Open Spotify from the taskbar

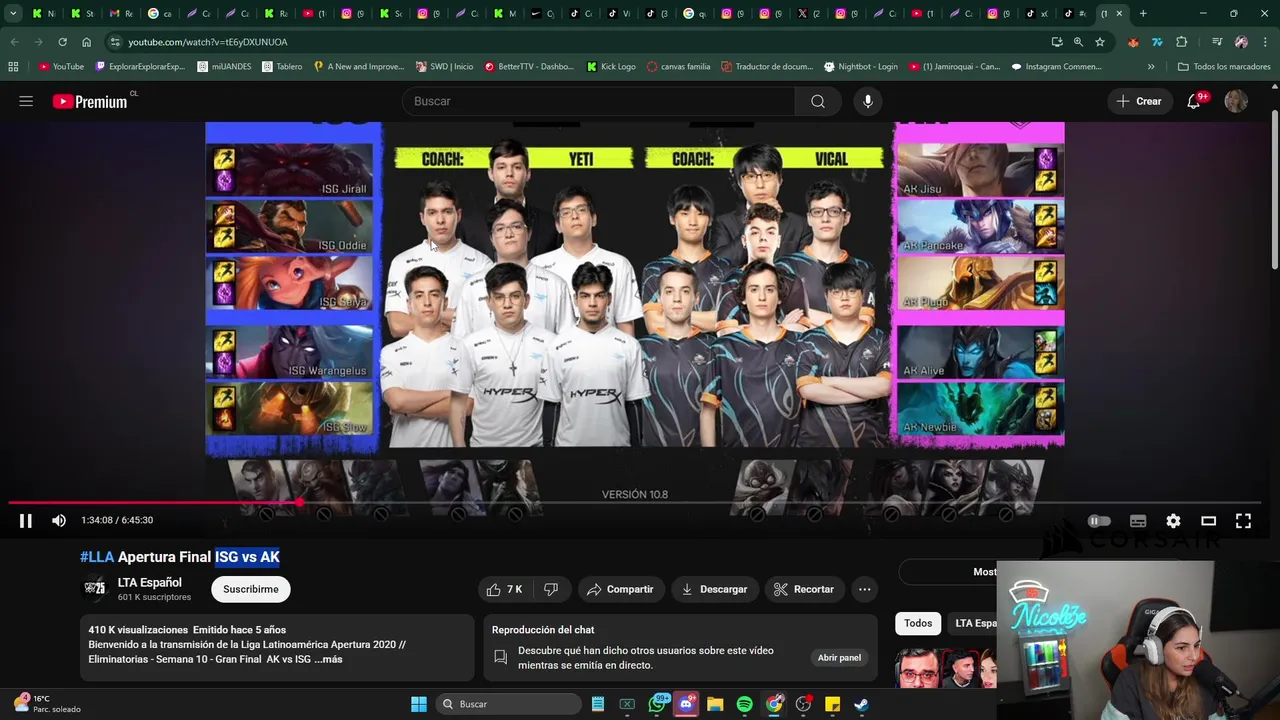tap(744, 704)
